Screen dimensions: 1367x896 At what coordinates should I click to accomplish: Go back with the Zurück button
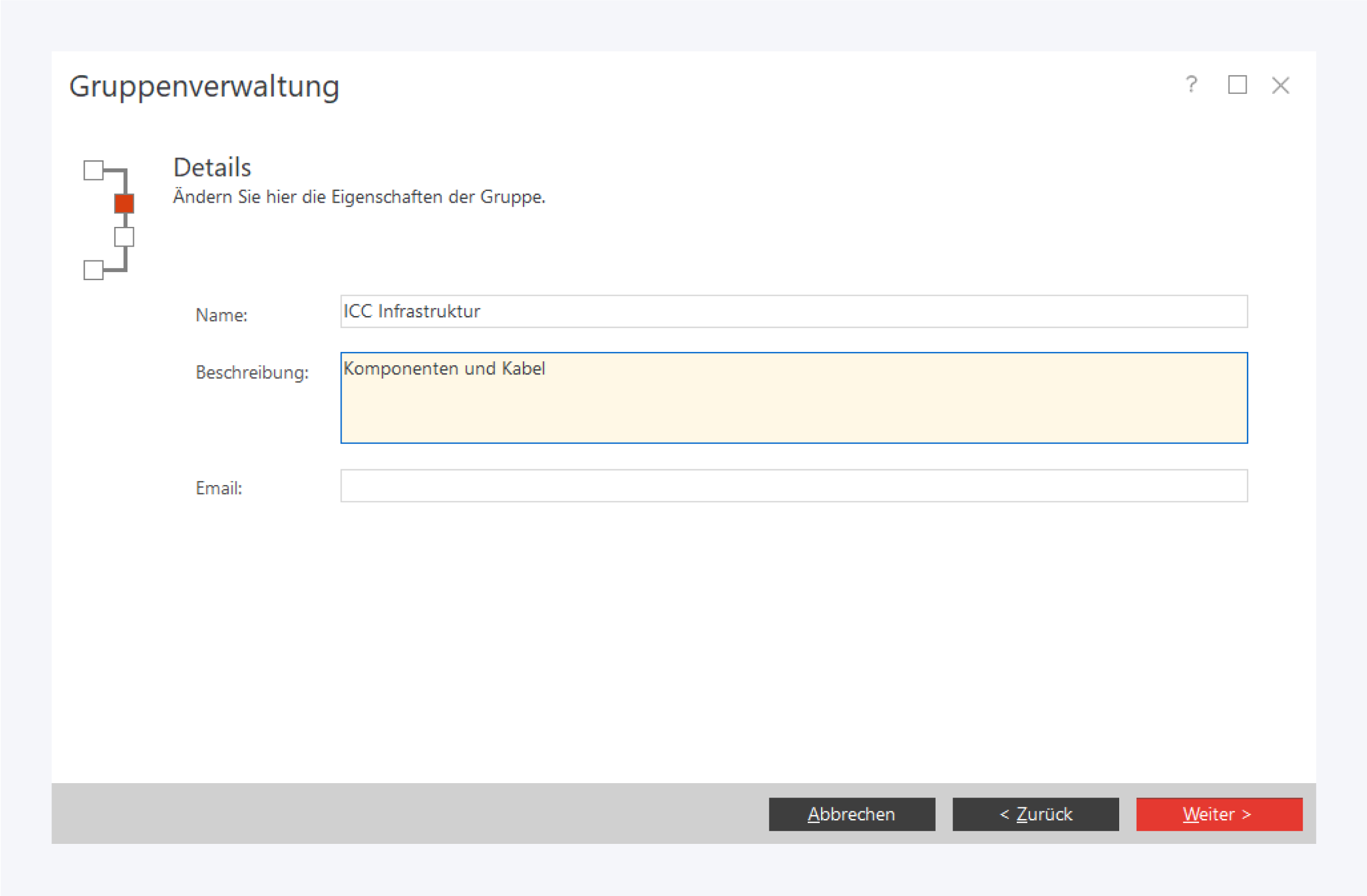click(x=1035, y=814)
